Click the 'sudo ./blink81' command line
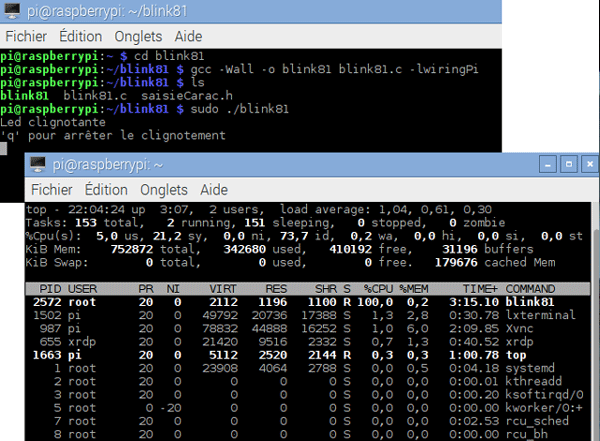Image resolution: width=600 pixels, height=441 pixels. tap(239, 109)
